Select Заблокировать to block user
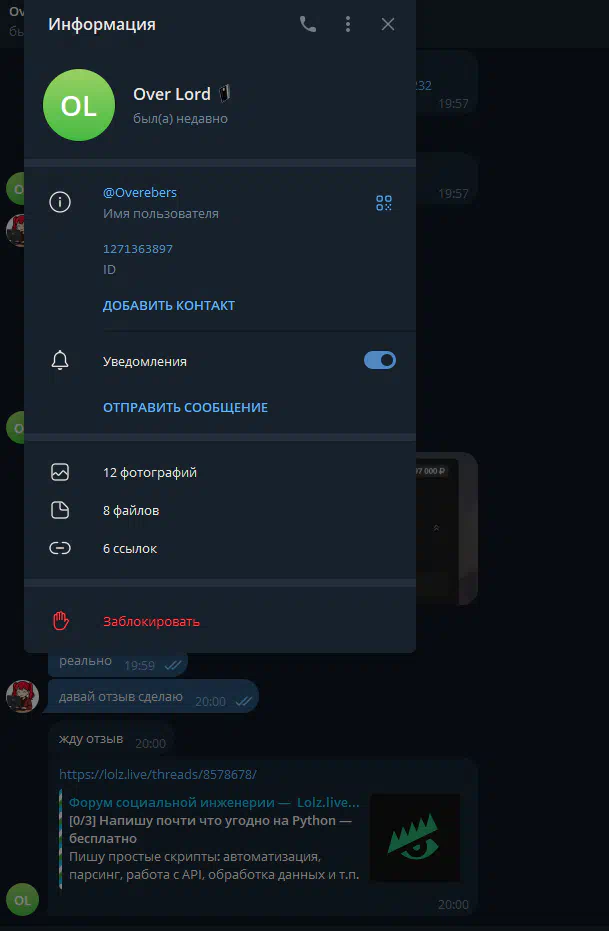Screen dimensions: 609x931 click(151, 622)
